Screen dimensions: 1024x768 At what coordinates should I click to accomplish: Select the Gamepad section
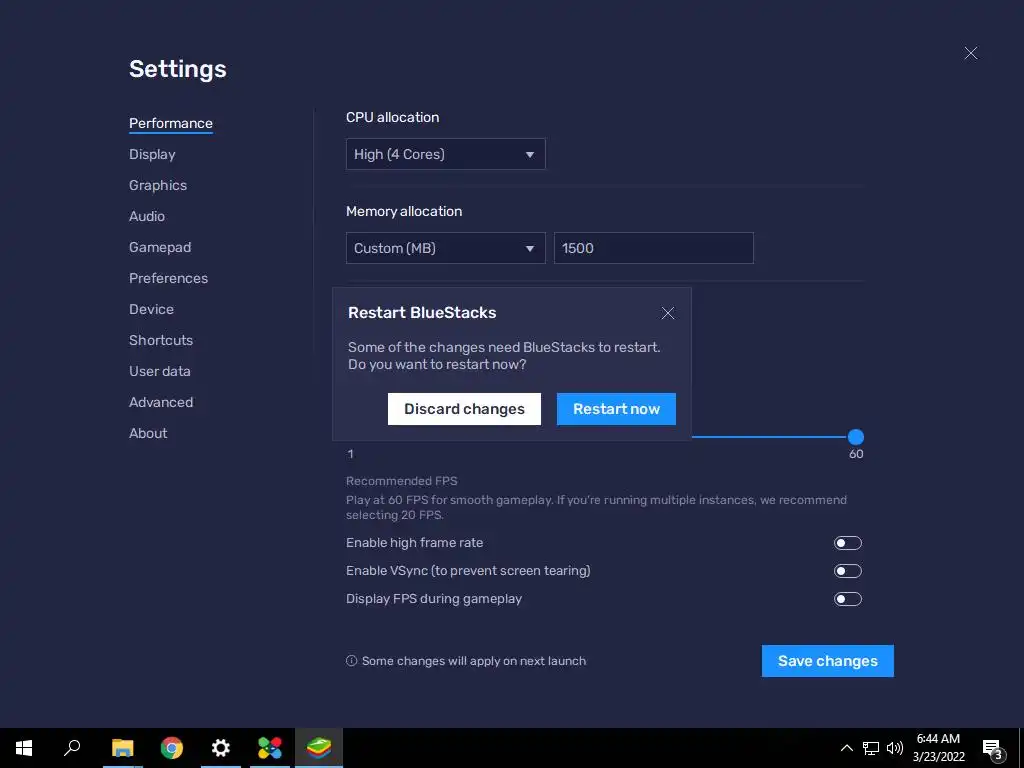point(160,248)
